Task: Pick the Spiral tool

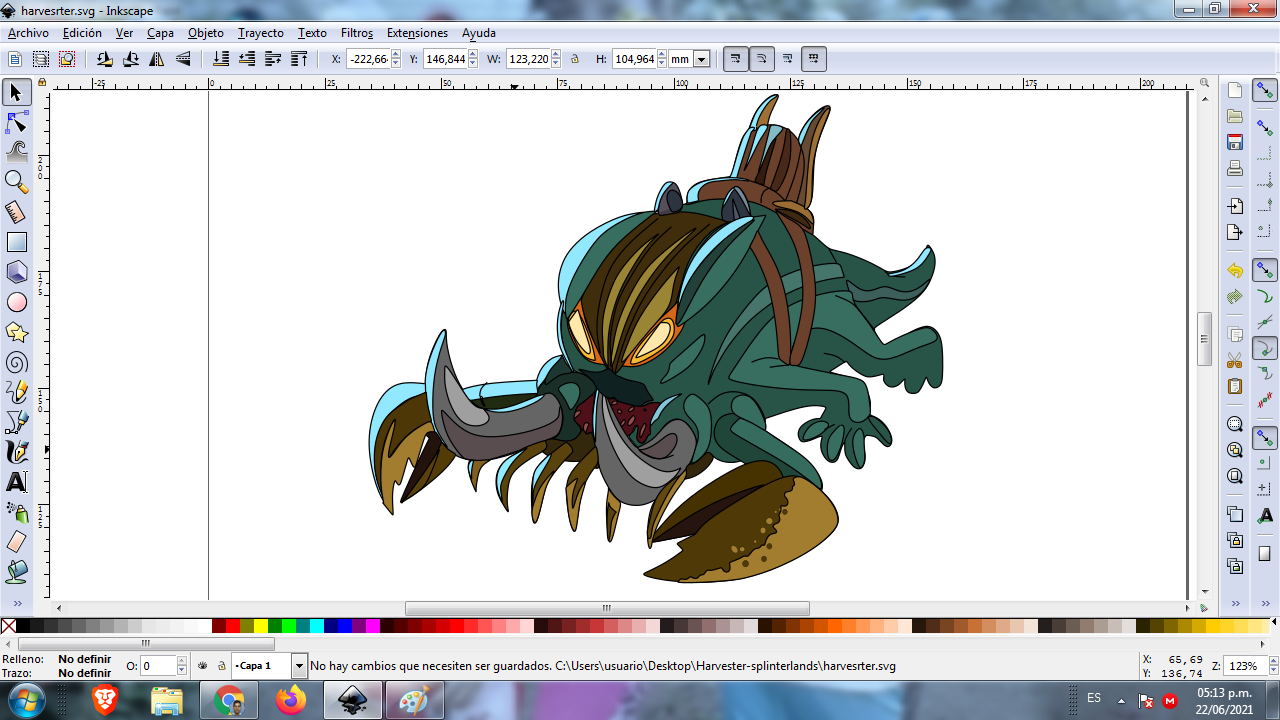Action: pos(16,362)
